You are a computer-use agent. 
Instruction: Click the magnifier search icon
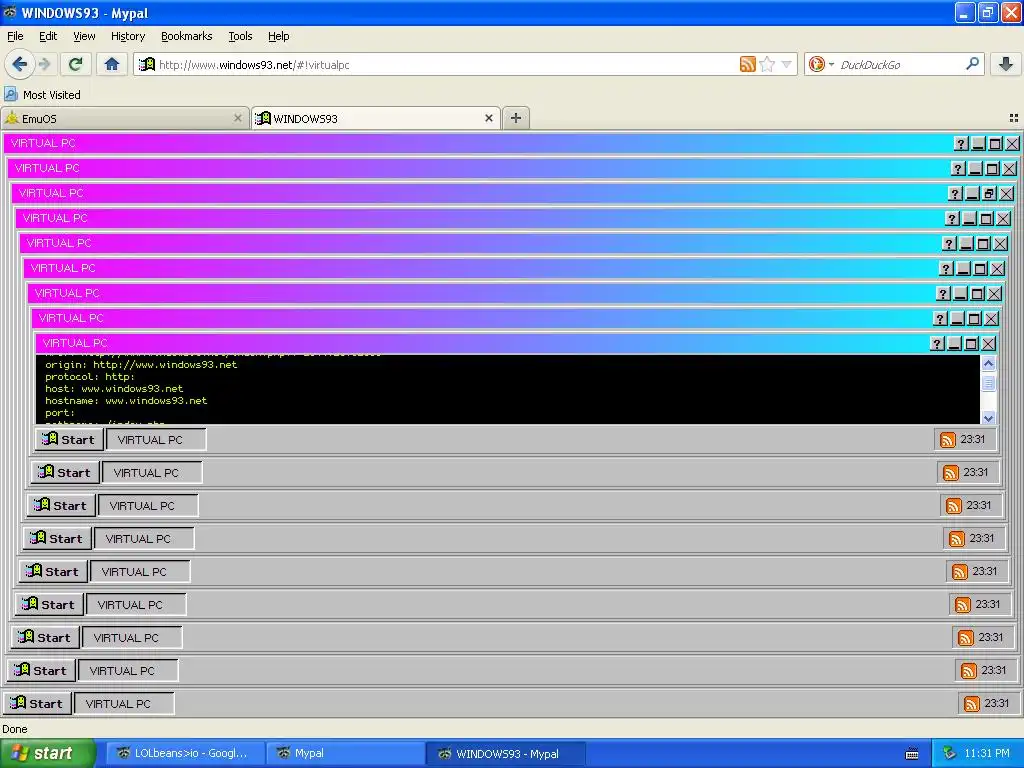pyautogui.click(x=972, y=63)
